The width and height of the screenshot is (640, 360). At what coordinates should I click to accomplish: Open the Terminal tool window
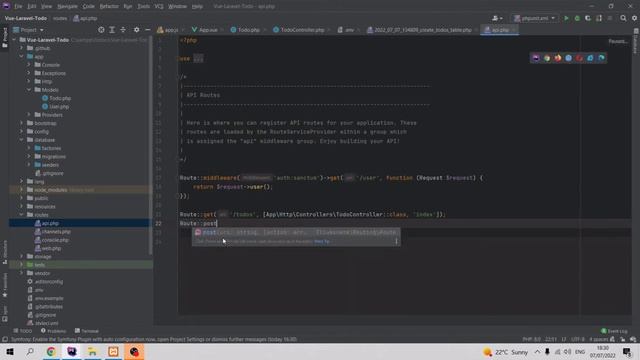(87, 331)
